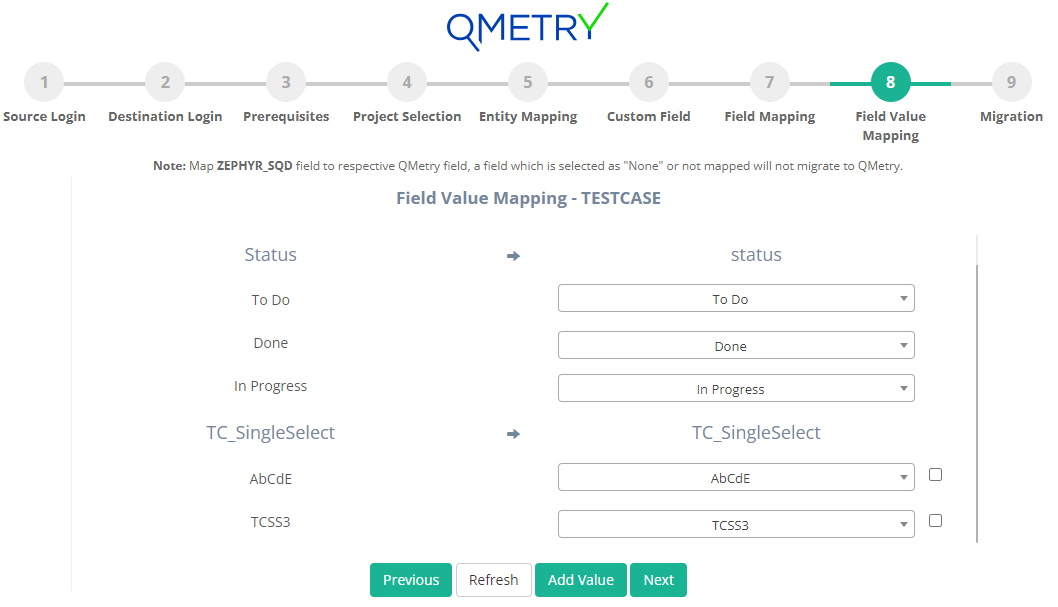Screen dimensions: 1058x607
Task: Tick the checkbox next to AbCdE
Action: coord(935,475)
